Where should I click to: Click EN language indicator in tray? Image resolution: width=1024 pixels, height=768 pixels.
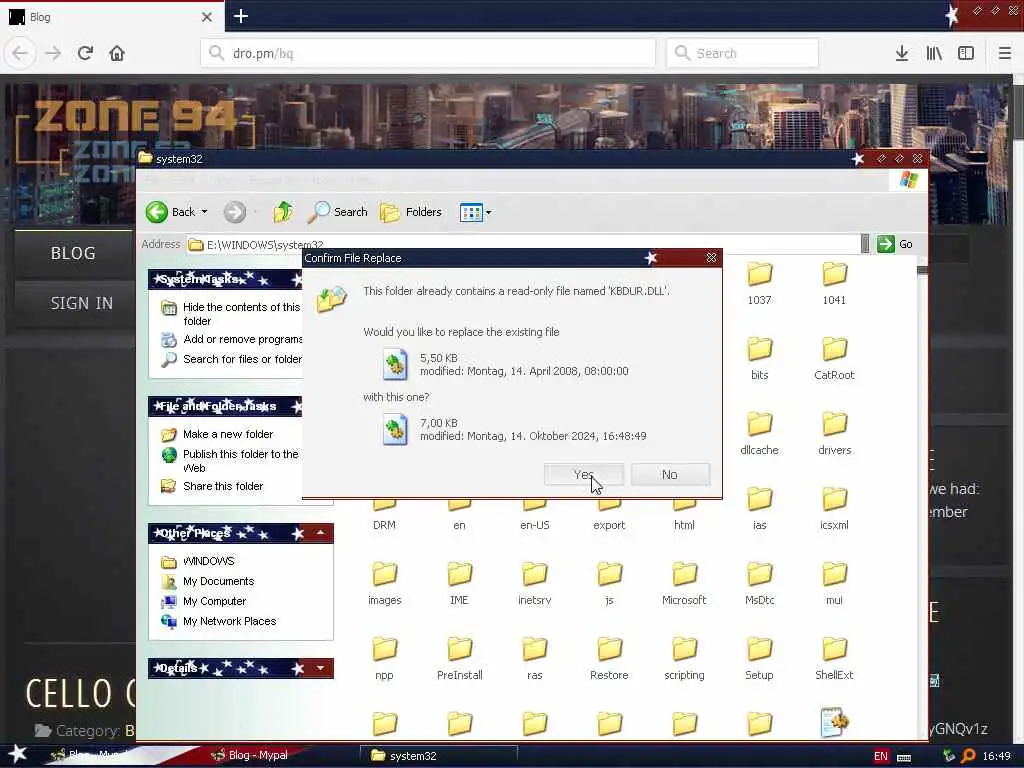click(x=880, y=756)
